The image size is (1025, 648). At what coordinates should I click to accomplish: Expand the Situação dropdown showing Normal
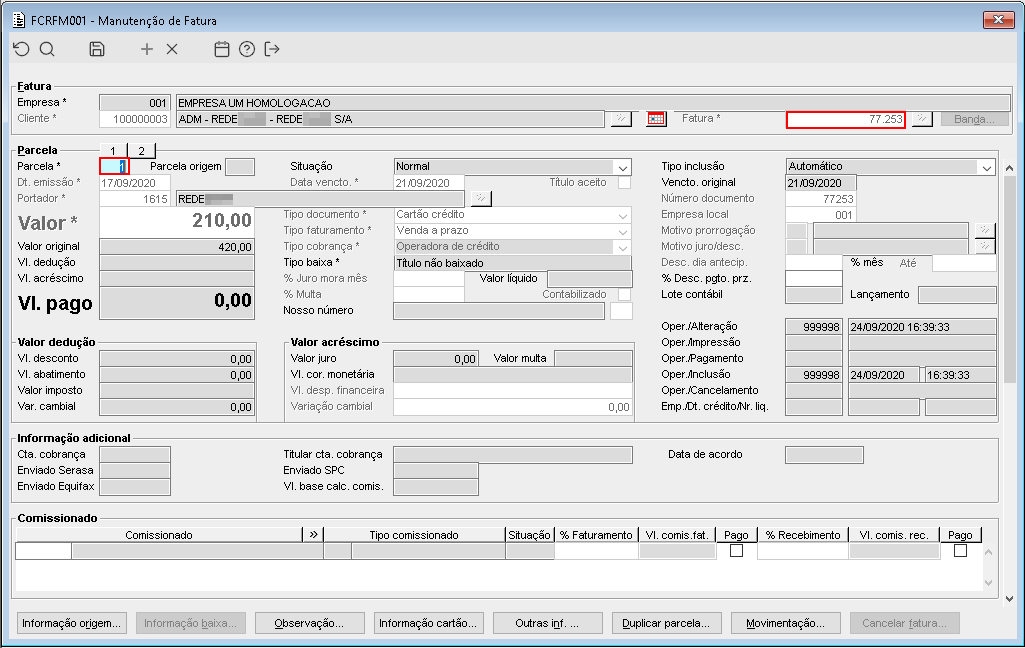623,167
